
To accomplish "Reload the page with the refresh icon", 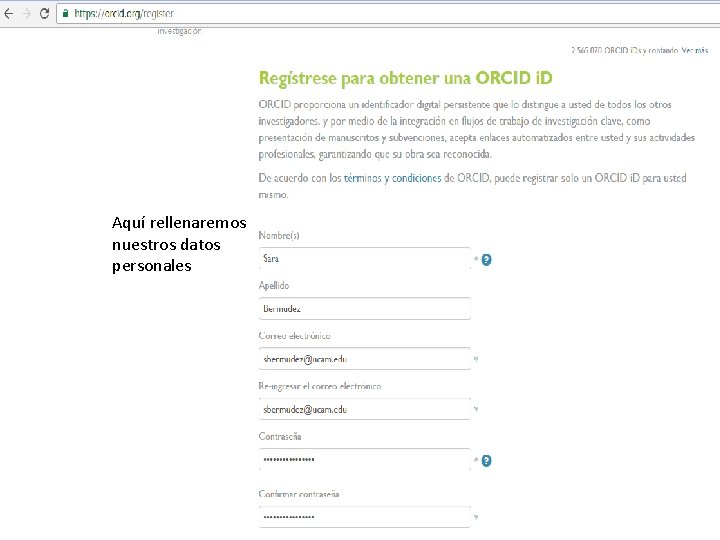I will tap(44, 14).
